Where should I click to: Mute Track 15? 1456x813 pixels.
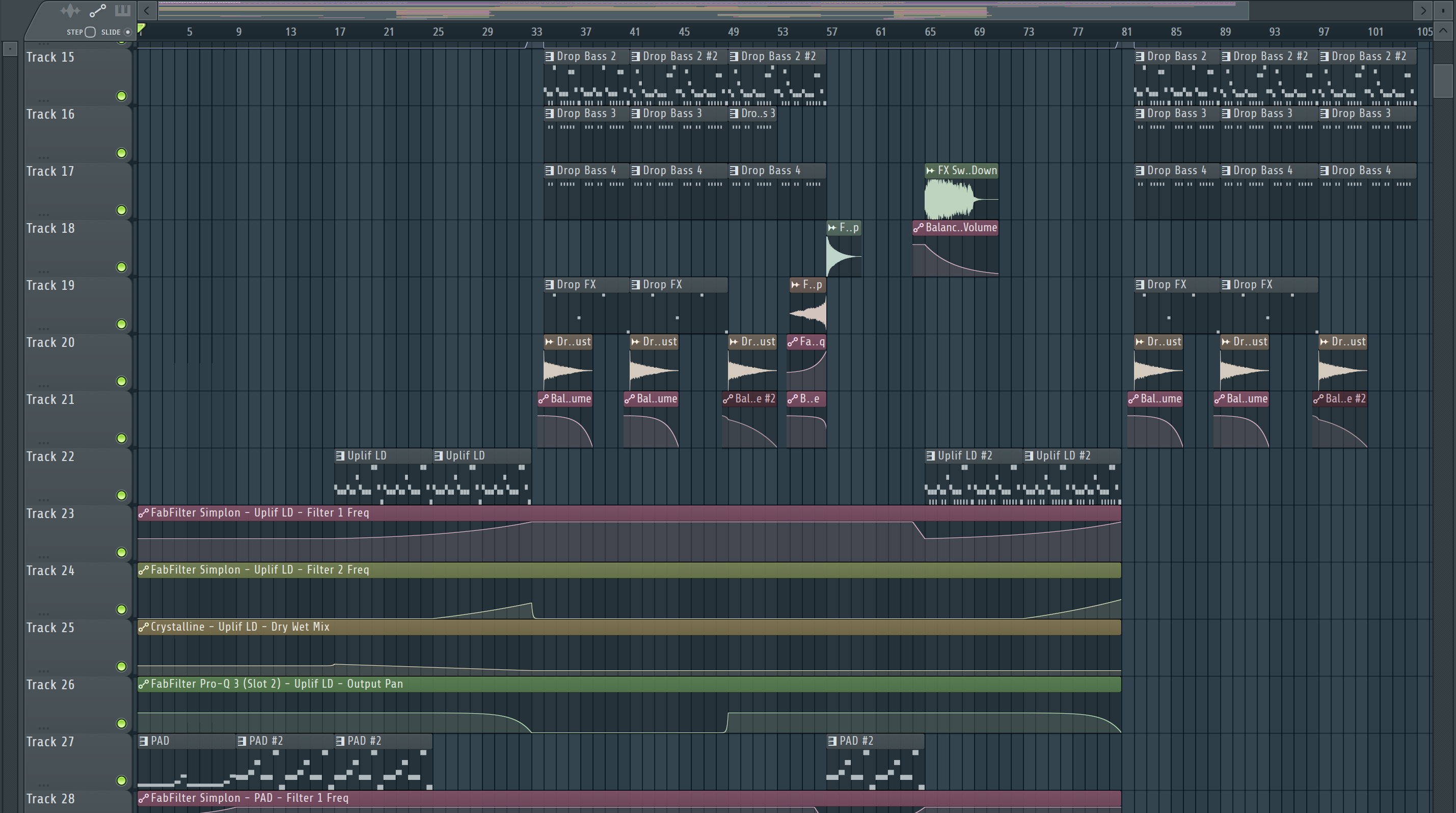[x=121, y=96]
